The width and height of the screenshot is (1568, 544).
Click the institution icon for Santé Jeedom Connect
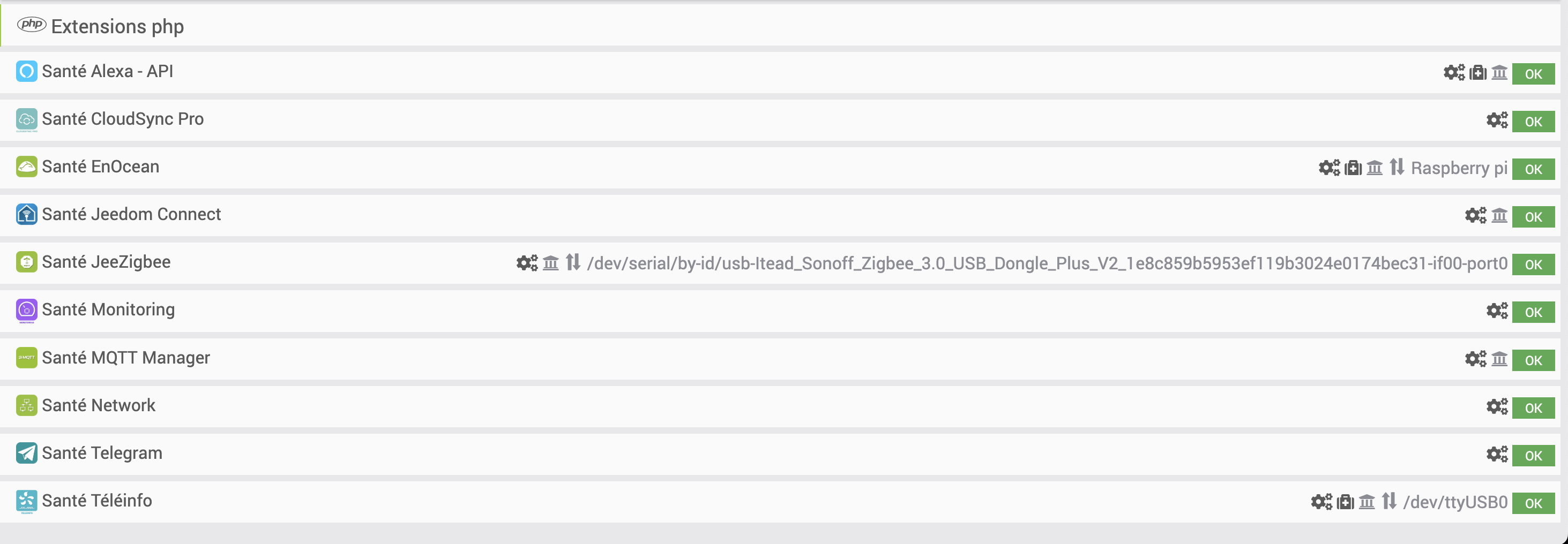click(1499, 215)
